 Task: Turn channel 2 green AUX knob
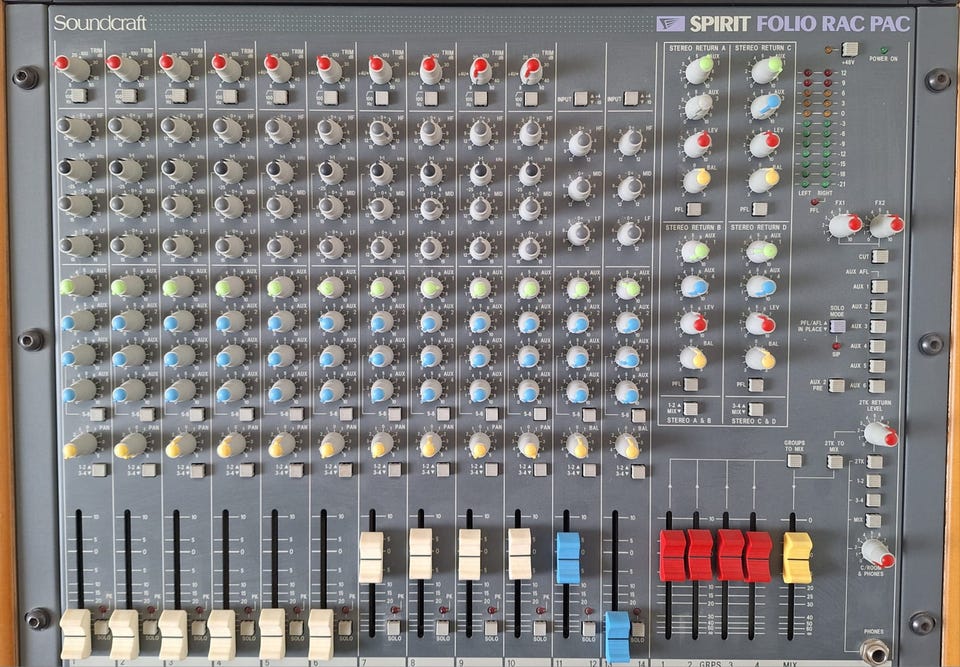coord(127,286)
